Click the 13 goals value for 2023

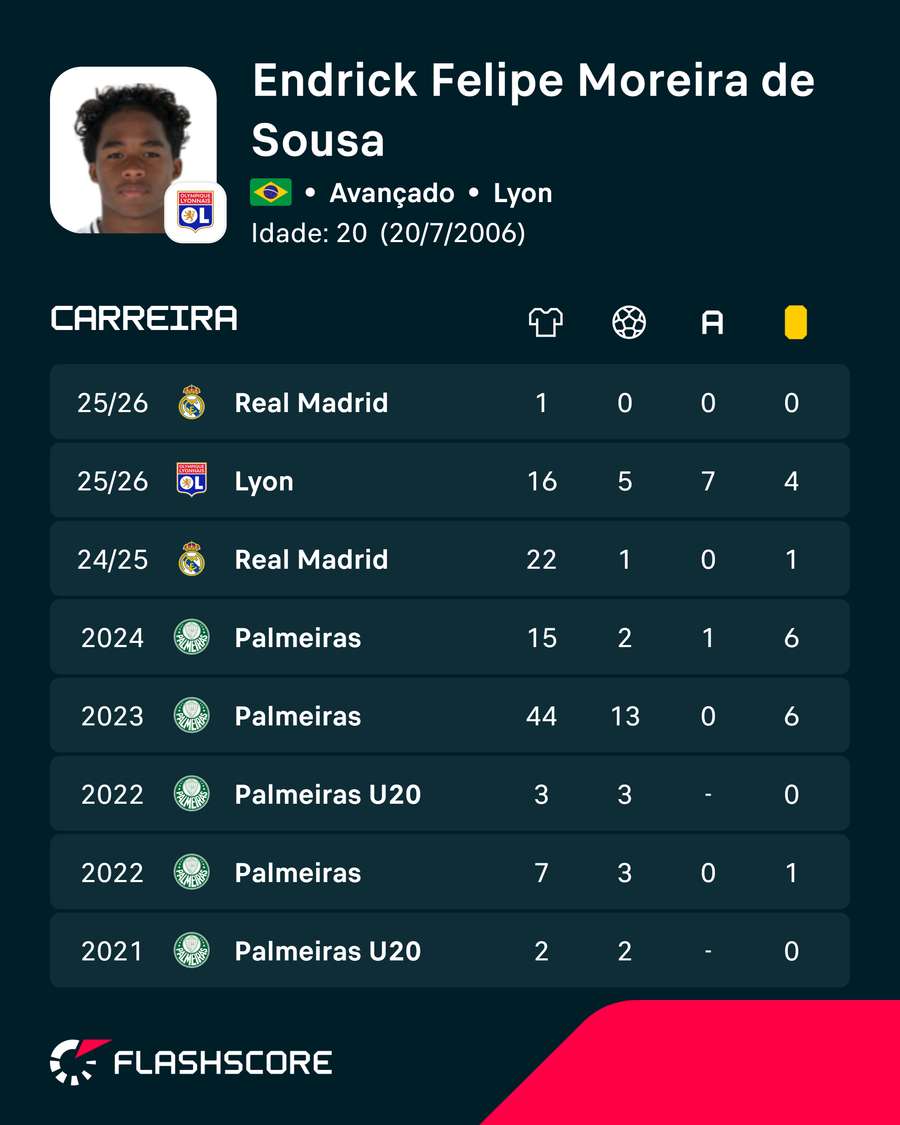pos(624,716)
